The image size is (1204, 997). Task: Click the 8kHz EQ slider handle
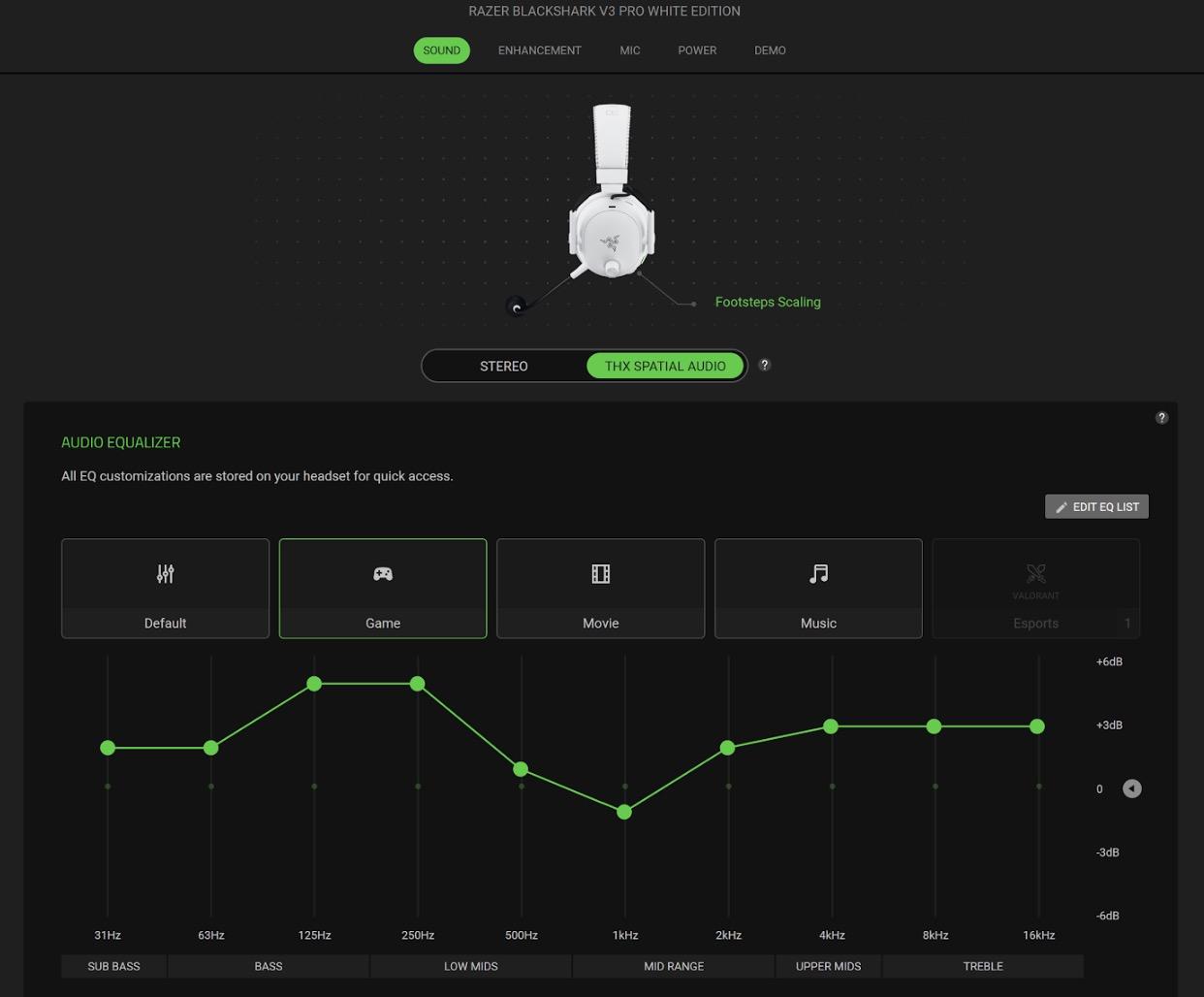click(934, 726)
